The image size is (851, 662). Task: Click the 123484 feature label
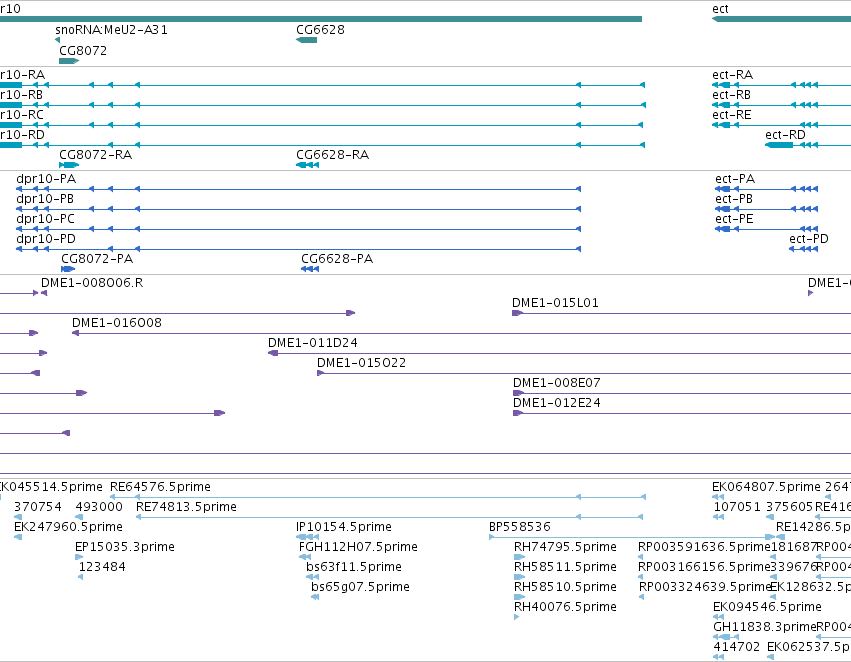click(x=102, y=568)
